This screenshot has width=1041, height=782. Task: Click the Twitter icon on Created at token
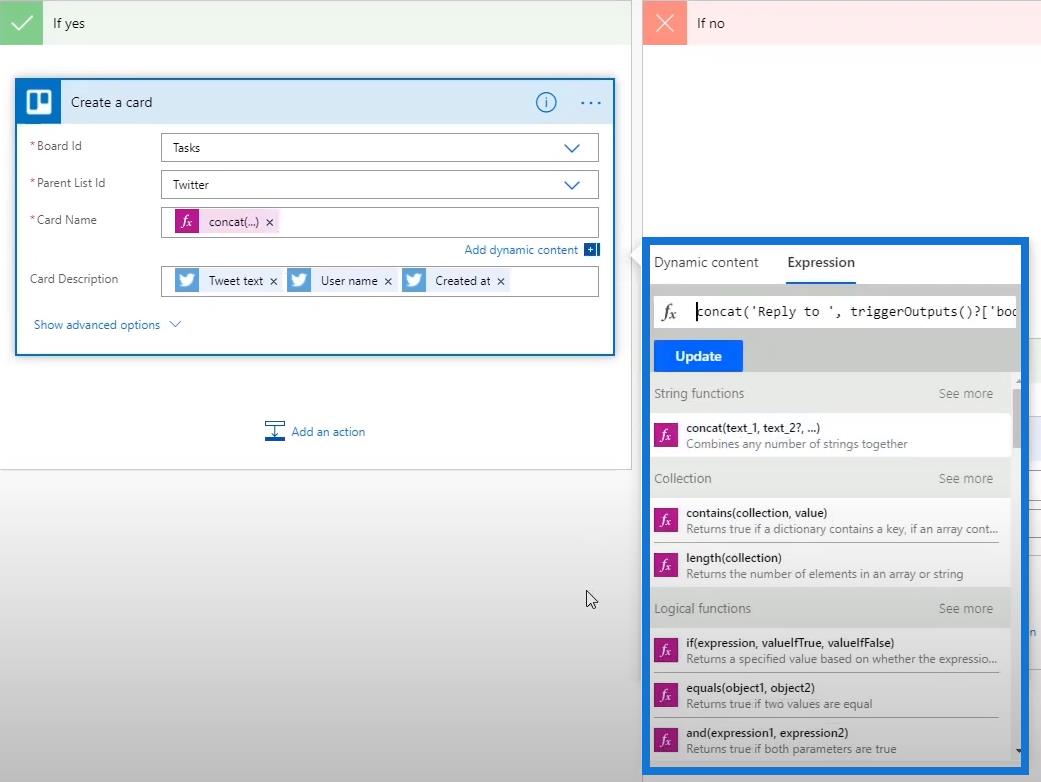point(414,281)
